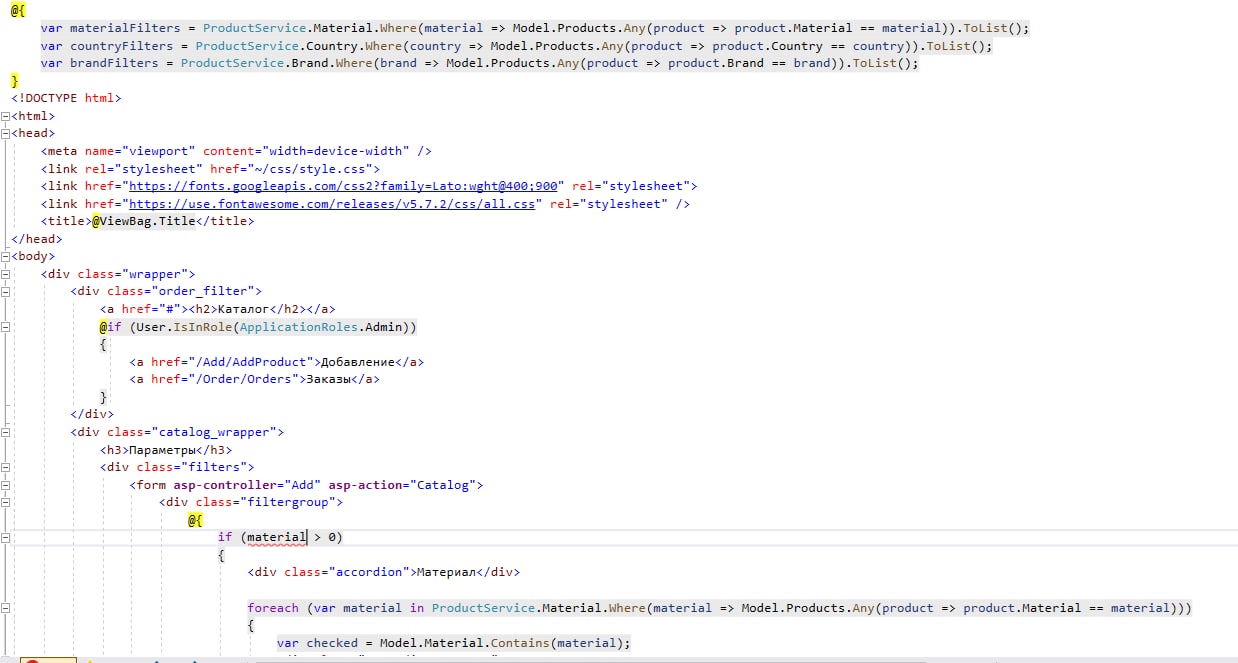This screenshot has width=1238, height=663.
Task: Collapse the div class="filtergroup" block
Action: pyautogui.click(x=6, y=502)
